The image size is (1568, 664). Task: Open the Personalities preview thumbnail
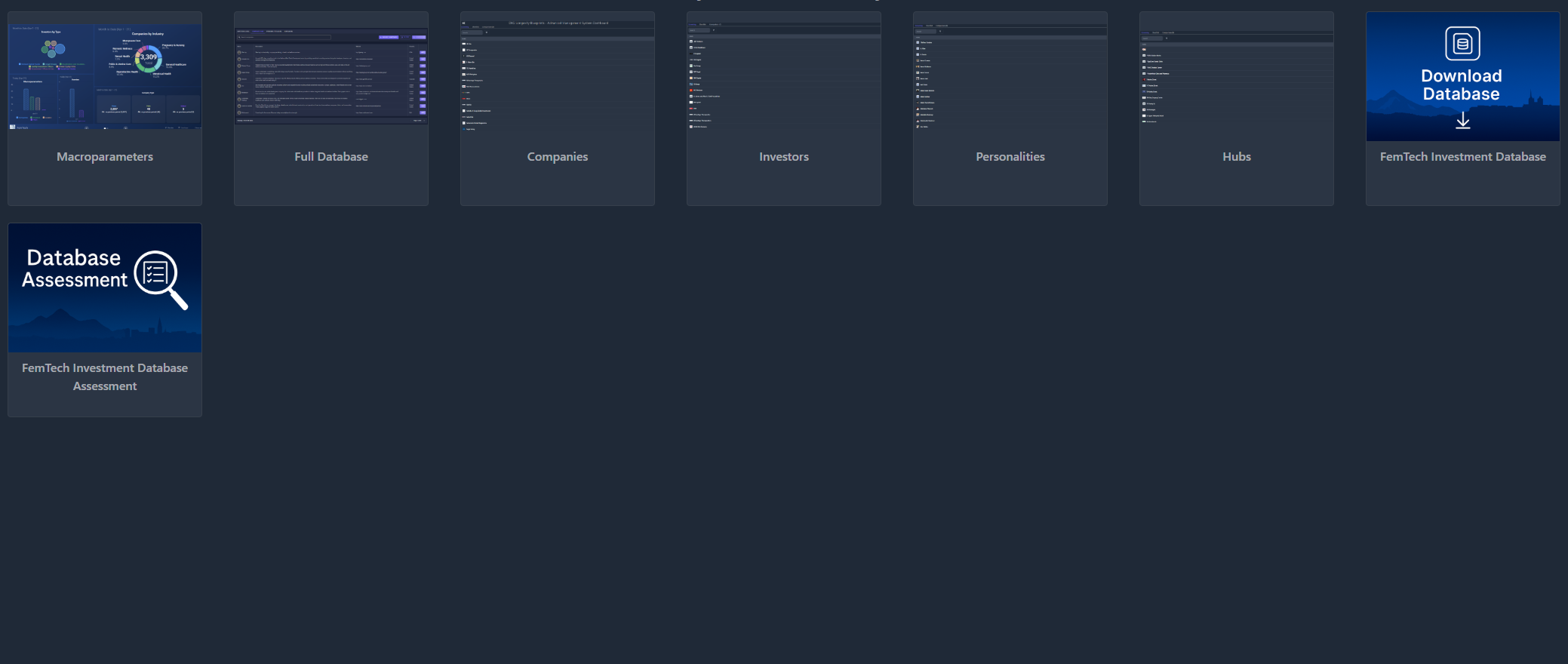tap(1010, 76)
